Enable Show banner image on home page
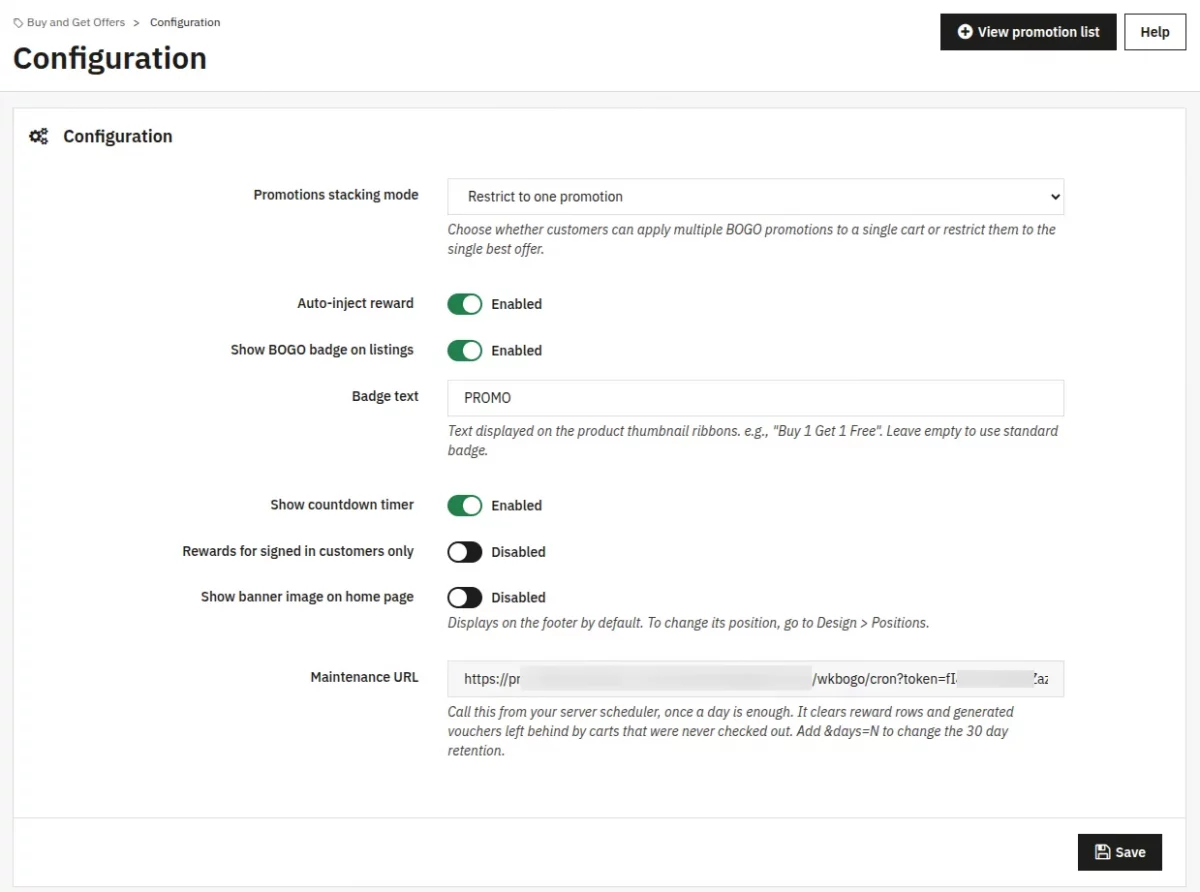Screen dimensions: 1200x892 (465, 598)
